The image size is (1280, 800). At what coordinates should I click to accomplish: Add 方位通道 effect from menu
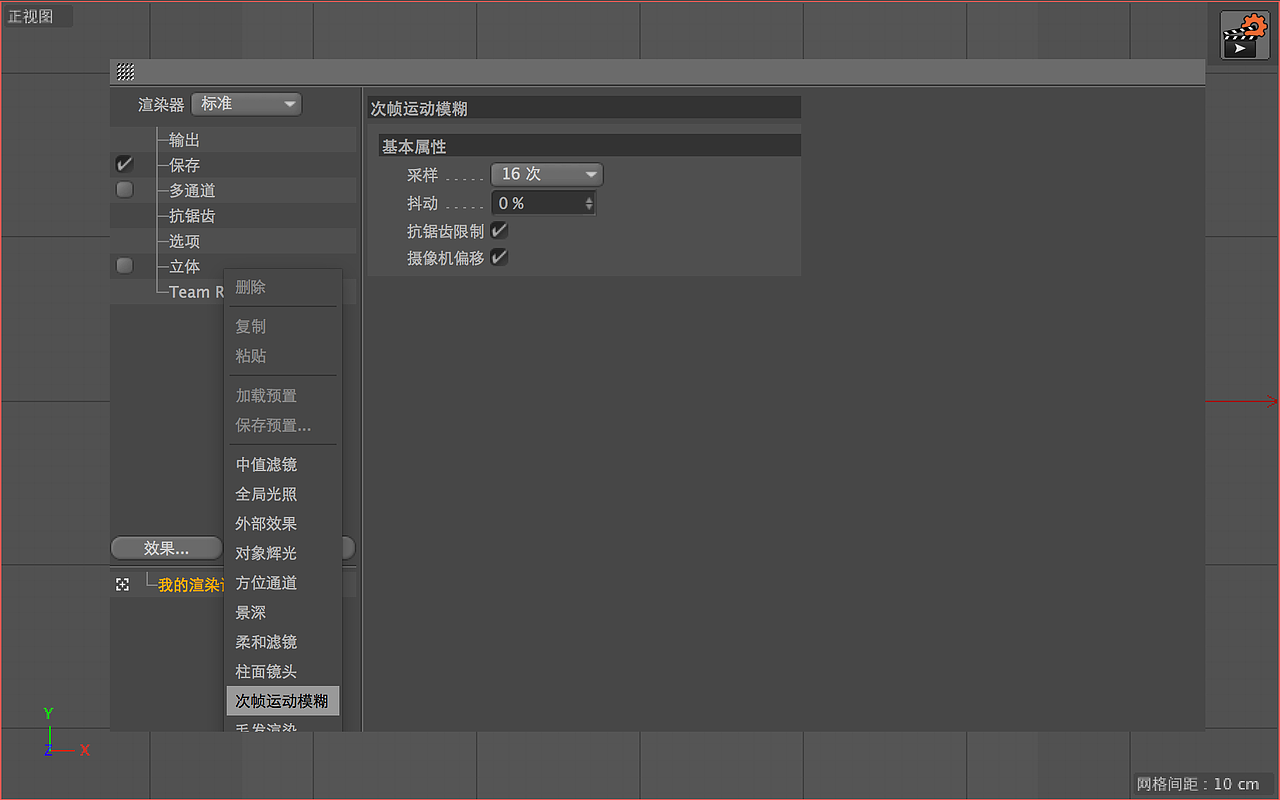(266, 583)
